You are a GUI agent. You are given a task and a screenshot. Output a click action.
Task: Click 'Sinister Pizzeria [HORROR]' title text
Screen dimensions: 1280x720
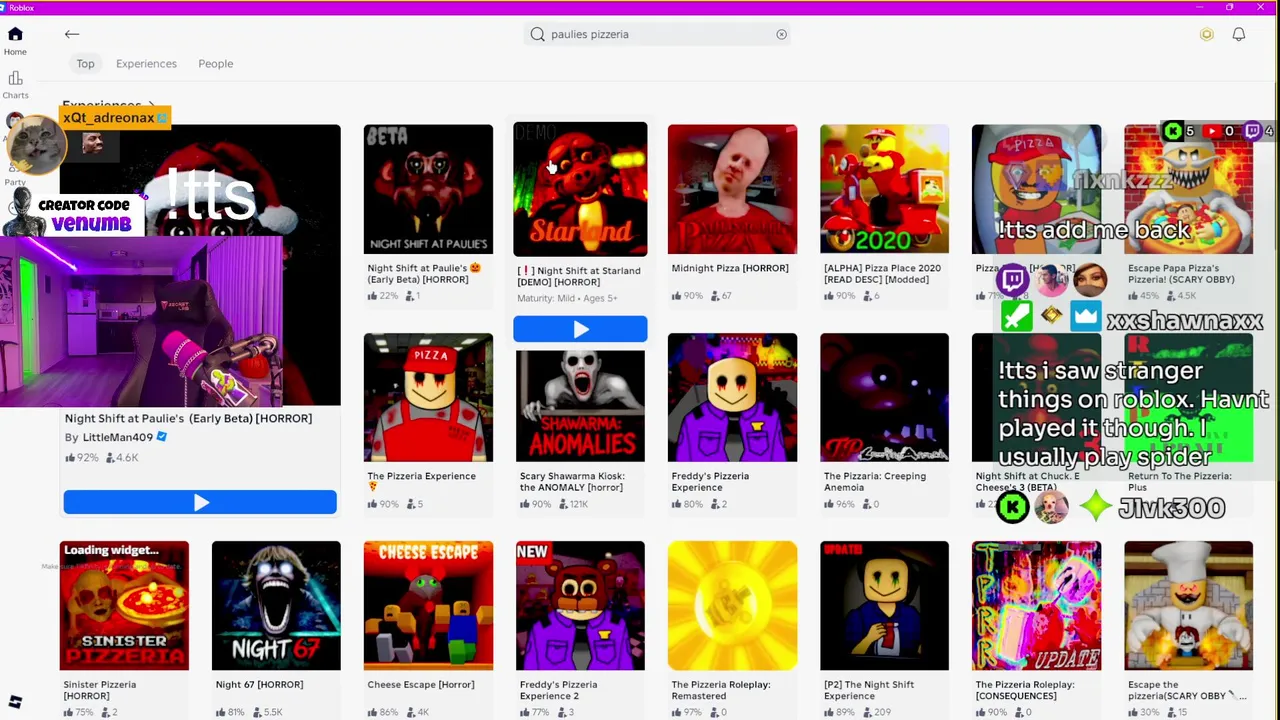click(100, 690)
